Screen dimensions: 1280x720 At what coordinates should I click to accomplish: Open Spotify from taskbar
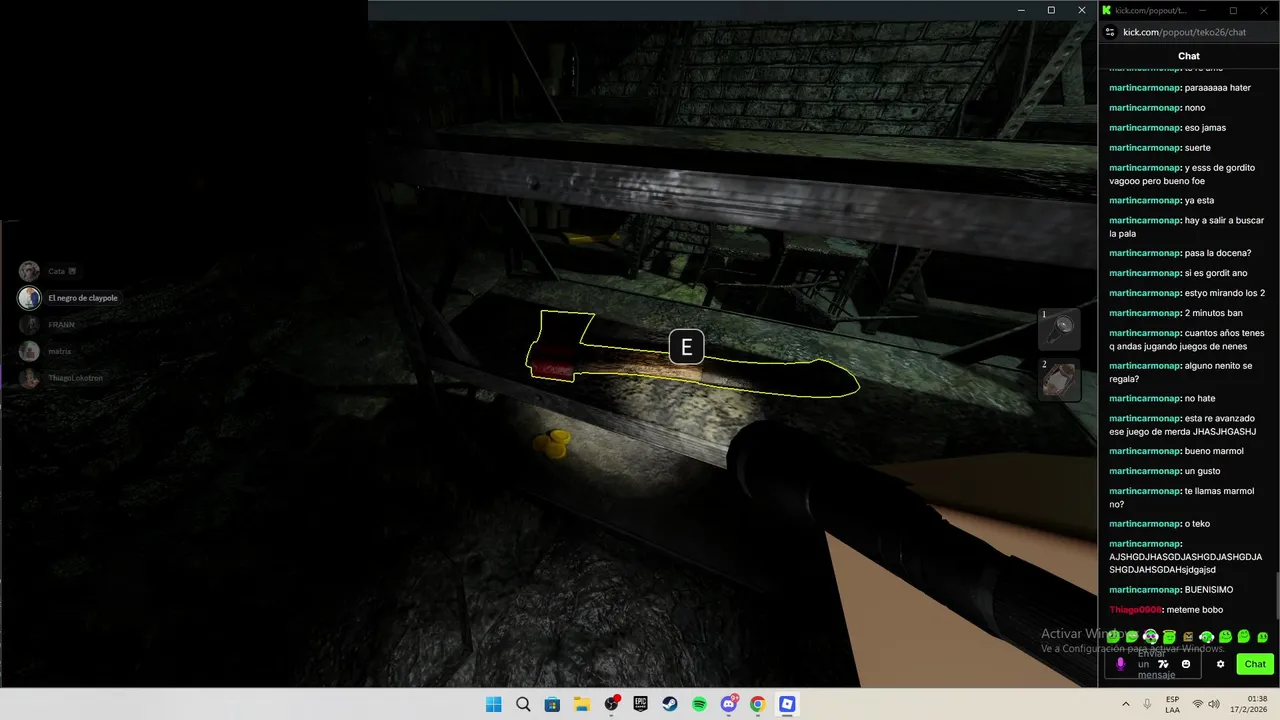pos(699,704)
